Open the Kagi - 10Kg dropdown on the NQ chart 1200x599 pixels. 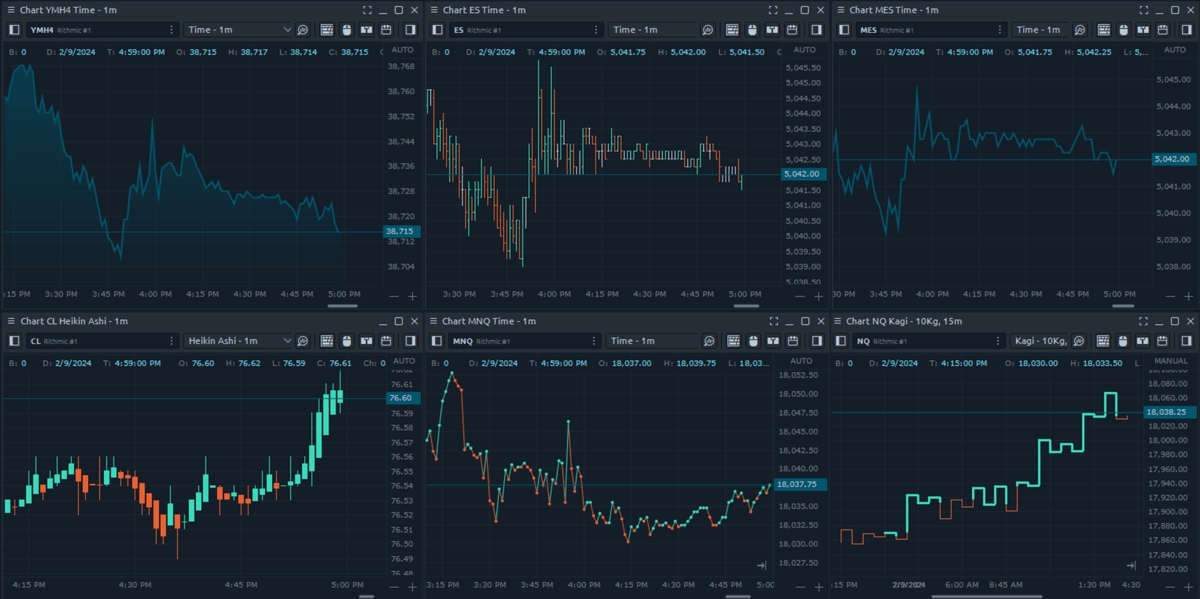coord(1036,340)
